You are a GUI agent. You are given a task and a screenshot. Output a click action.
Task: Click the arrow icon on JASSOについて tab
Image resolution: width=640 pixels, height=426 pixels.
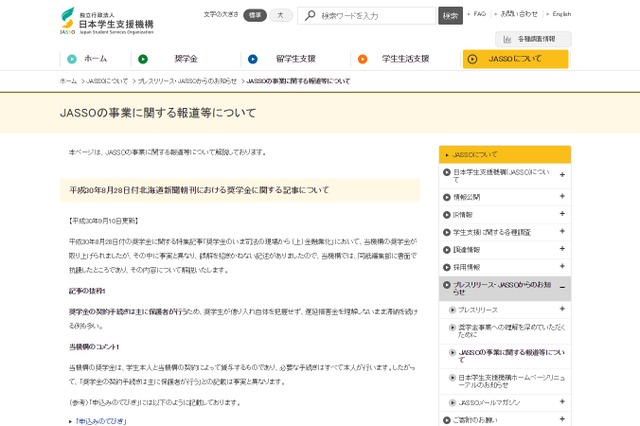(x=472, y=59)
